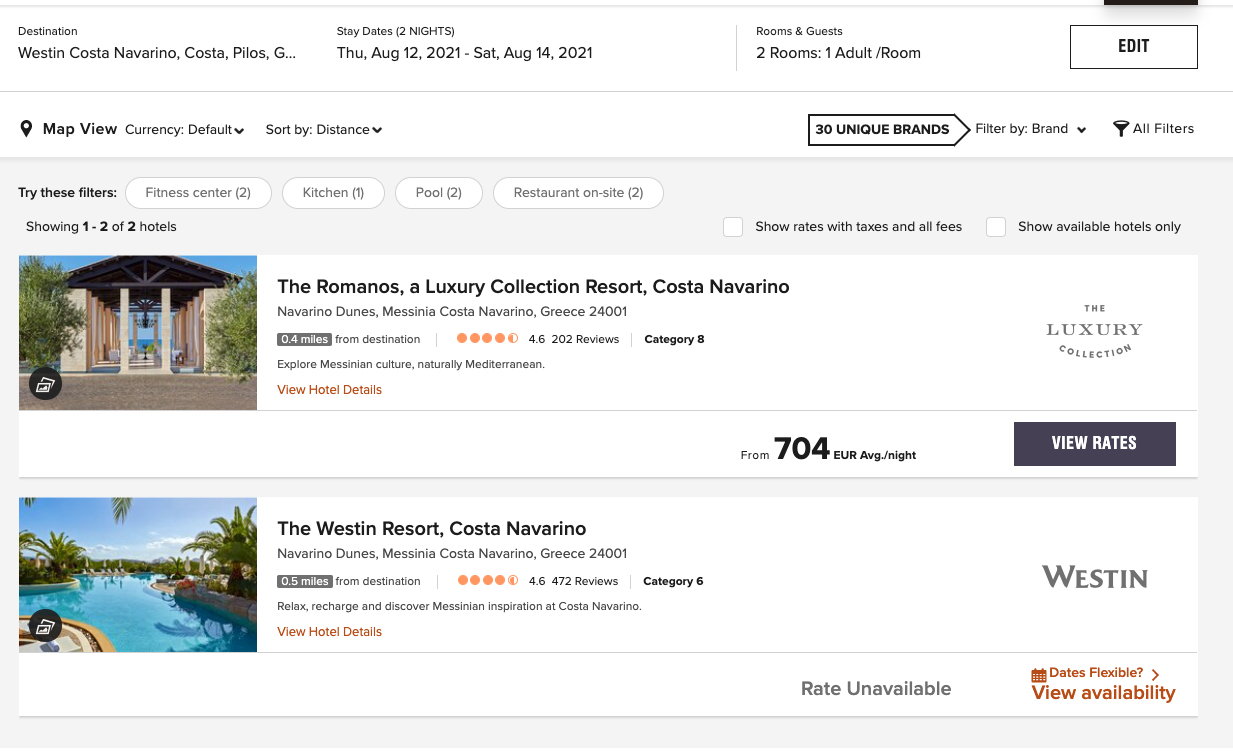Click the Dates Flexible calendar icon
1233x752 pixels.
click(1039, 675)
